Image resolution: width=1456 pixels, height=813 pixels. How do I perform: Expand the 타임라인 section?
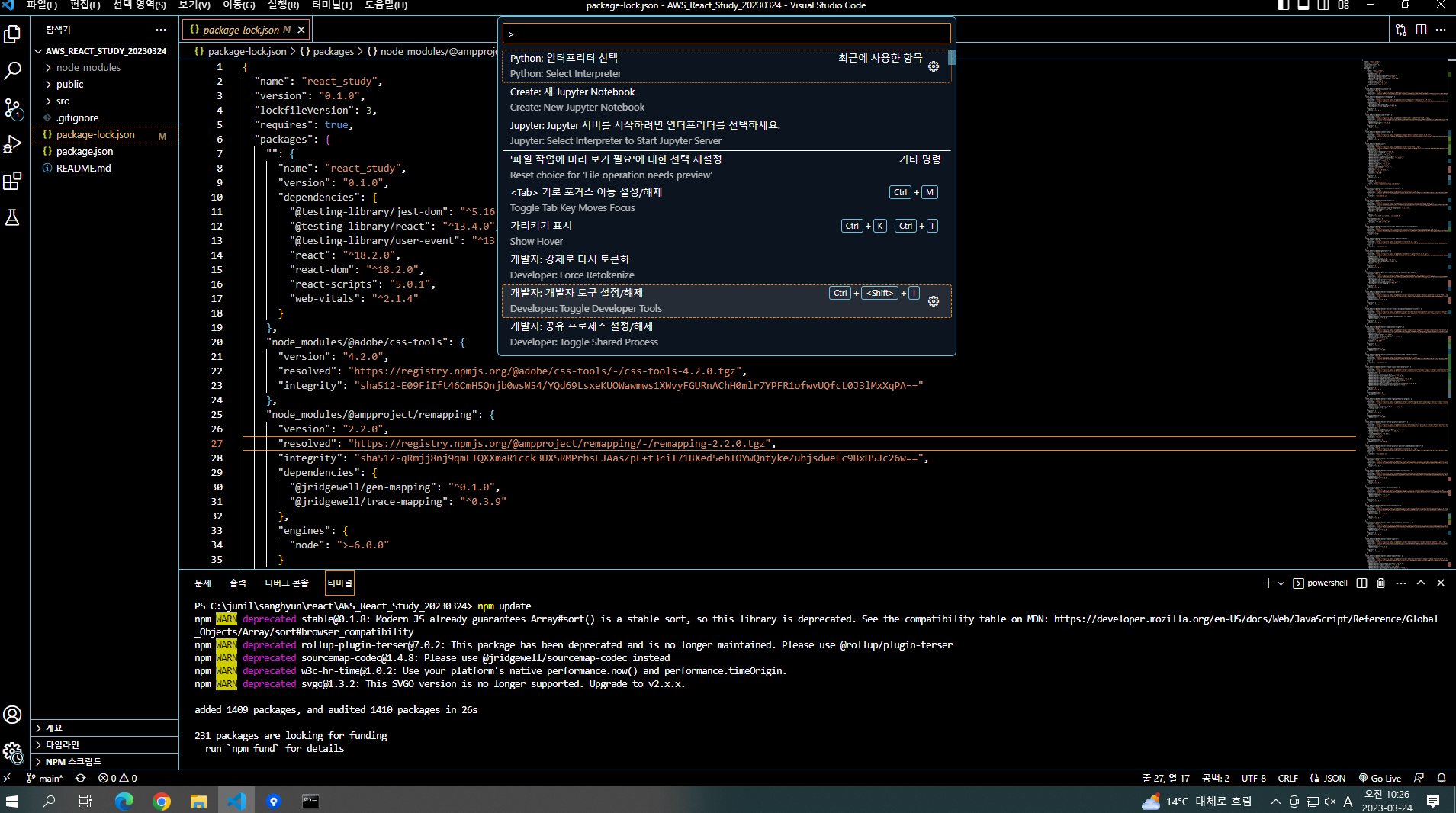[x=104, y=744]
